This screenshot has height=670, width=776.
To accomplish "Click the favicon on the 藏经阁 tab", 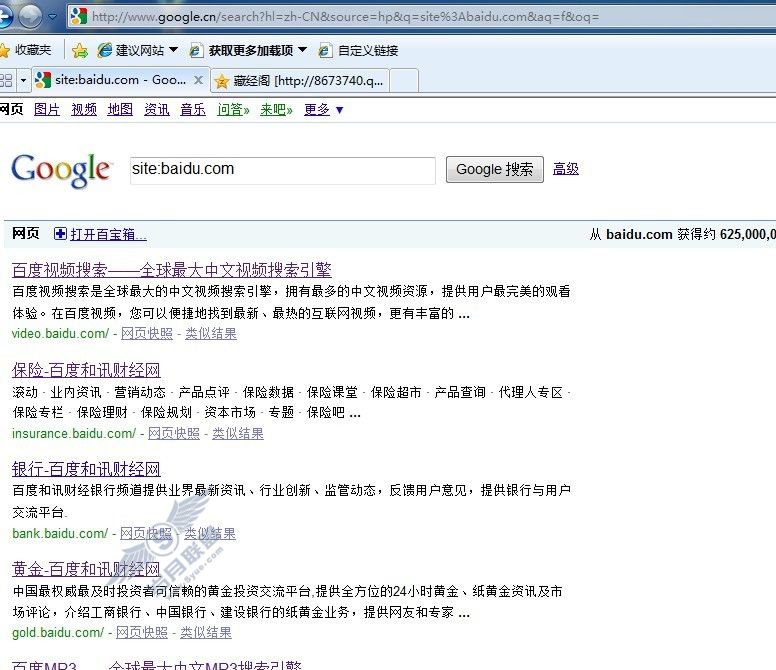I will coord(222,81).
